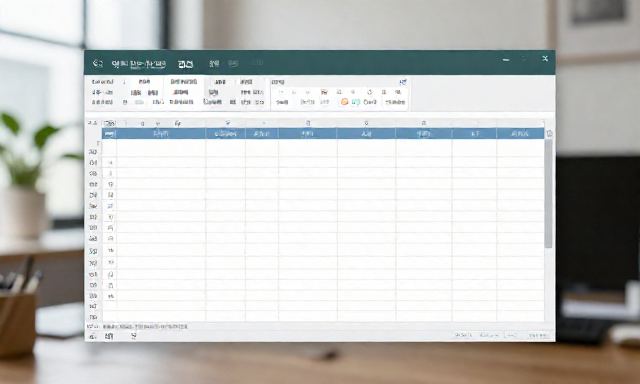
Task: Click the back arrow icon in the title bar
Action: pos(98,63)
